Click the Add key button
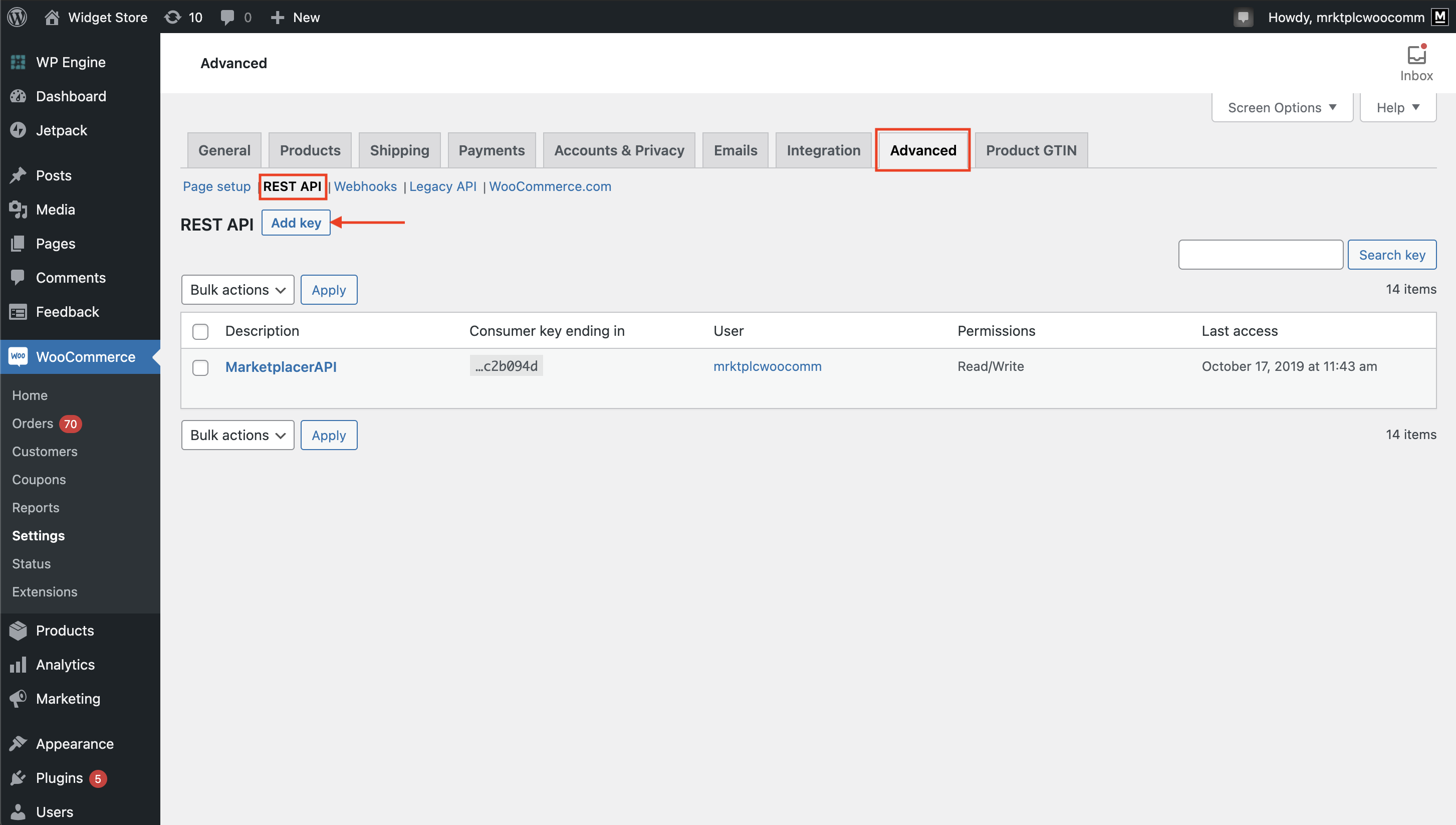 [x=296, y=223]
